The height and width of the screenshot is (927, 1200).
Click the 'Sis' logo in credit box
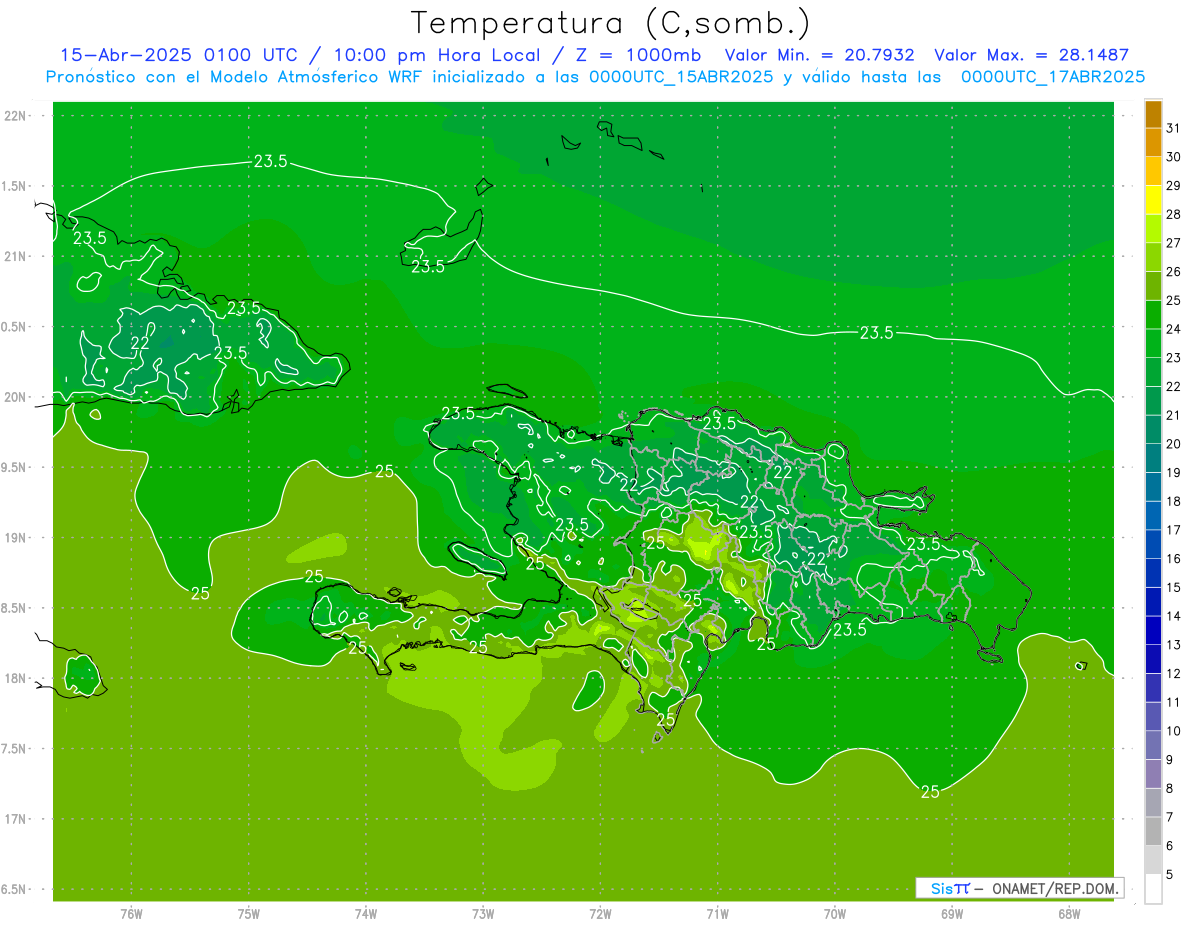pyautogui.click(x=943, y=888)
